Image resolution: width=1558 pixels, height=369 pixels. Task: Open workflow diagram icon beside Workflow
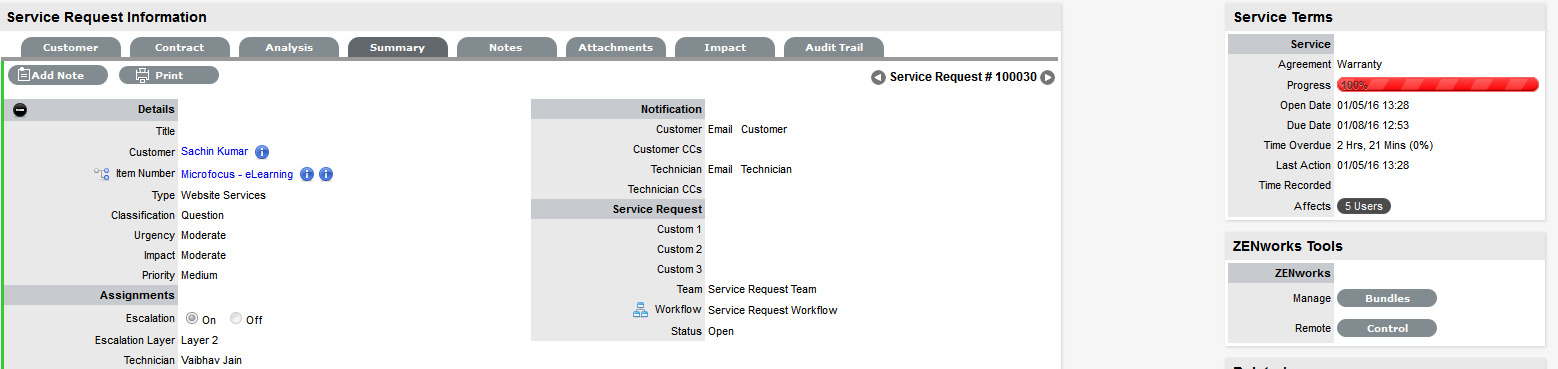[x=641, y=310]
